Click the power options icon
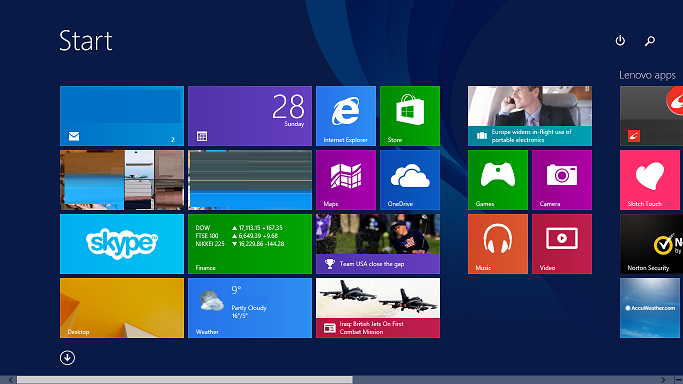Image resolution: width=683 pixels, height=384 pixels. (620, 40)
